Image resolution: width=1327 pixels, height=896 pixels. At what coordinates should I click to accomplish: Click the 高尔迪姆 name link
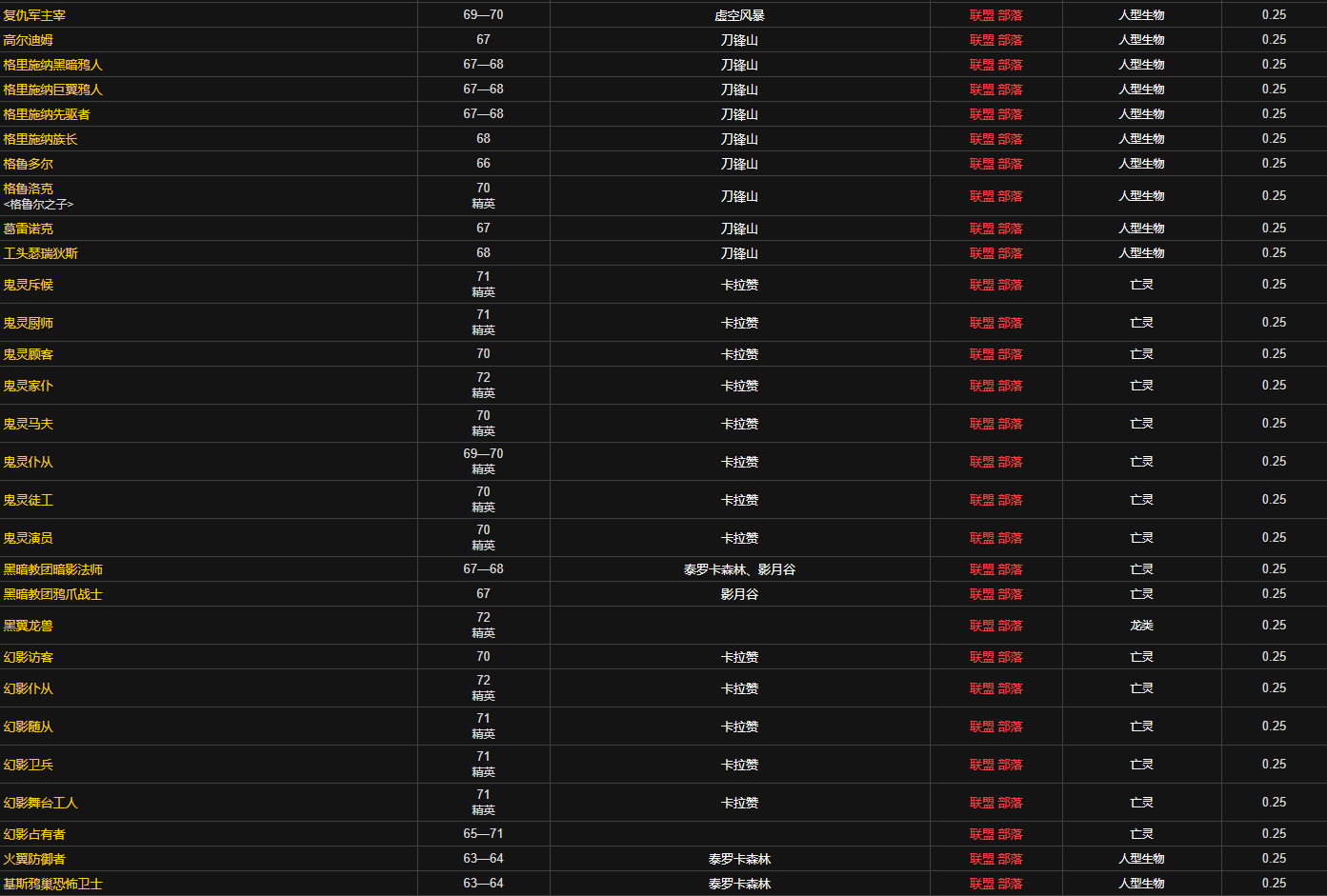click(29, 40)
